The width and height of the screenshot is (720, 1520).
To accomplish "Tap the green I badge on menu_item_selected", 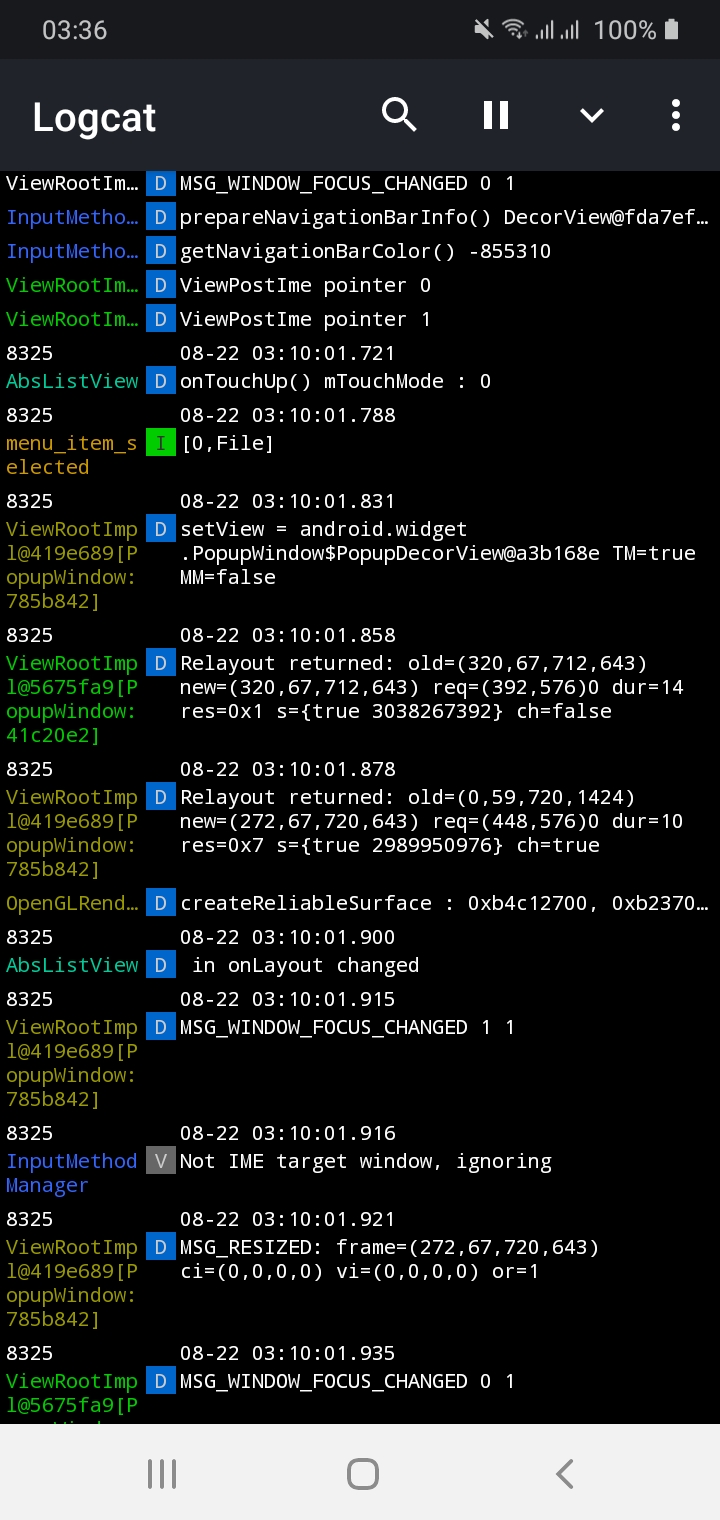I will pyautogui.click(x=160, y=442).
